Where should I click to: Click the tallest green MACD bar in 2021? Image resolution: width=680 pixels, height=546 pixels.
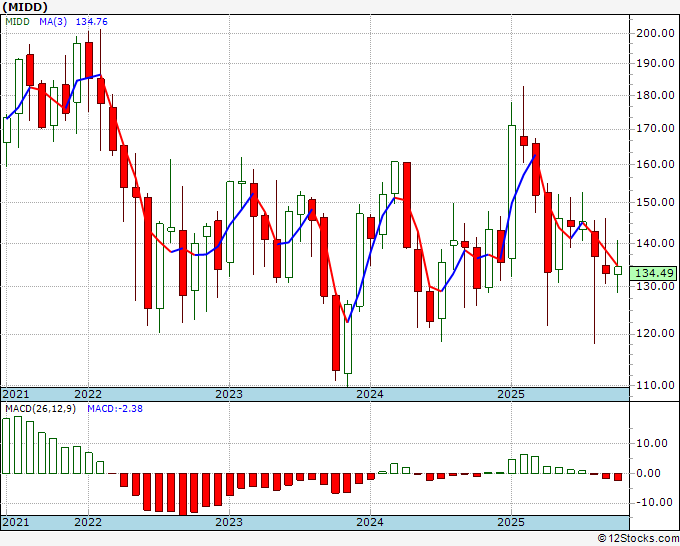tap(18, 445)
